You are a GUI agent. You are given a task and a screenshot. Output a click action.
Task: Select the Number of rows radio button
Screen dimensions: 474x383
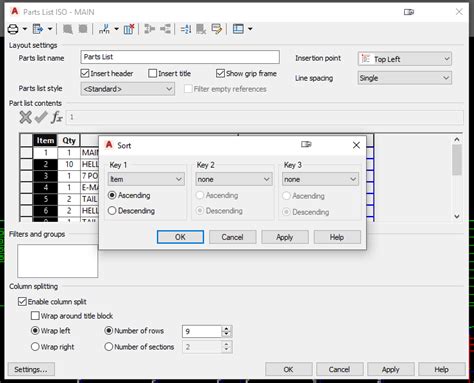click(x=109, y=331)
